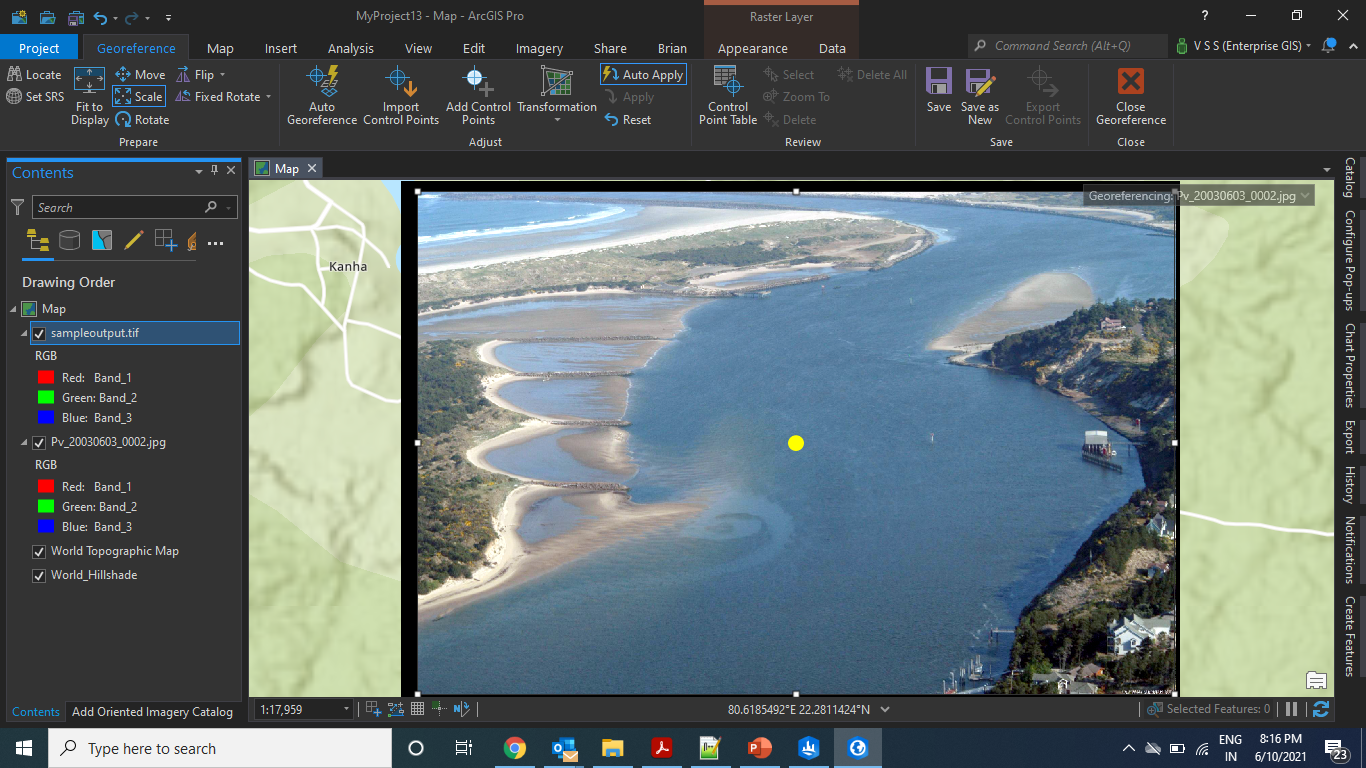Select the Add Control Points tool
Viewport: 1366px width, 768px height.
tap(477, 95)
